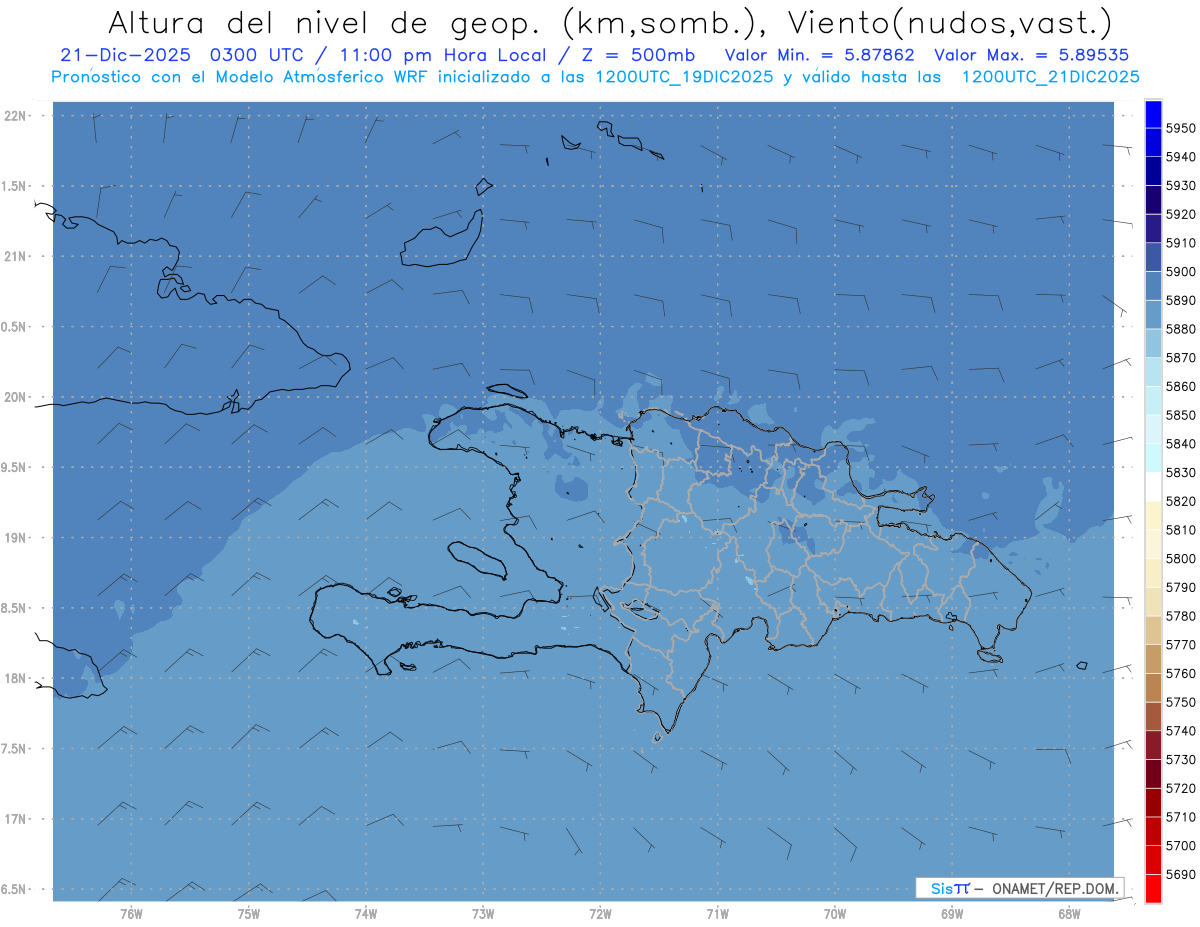Viewport: 1200px width, 927px height.
Task: Click the '71W' longitude label
Action: [x=717, y=913]
